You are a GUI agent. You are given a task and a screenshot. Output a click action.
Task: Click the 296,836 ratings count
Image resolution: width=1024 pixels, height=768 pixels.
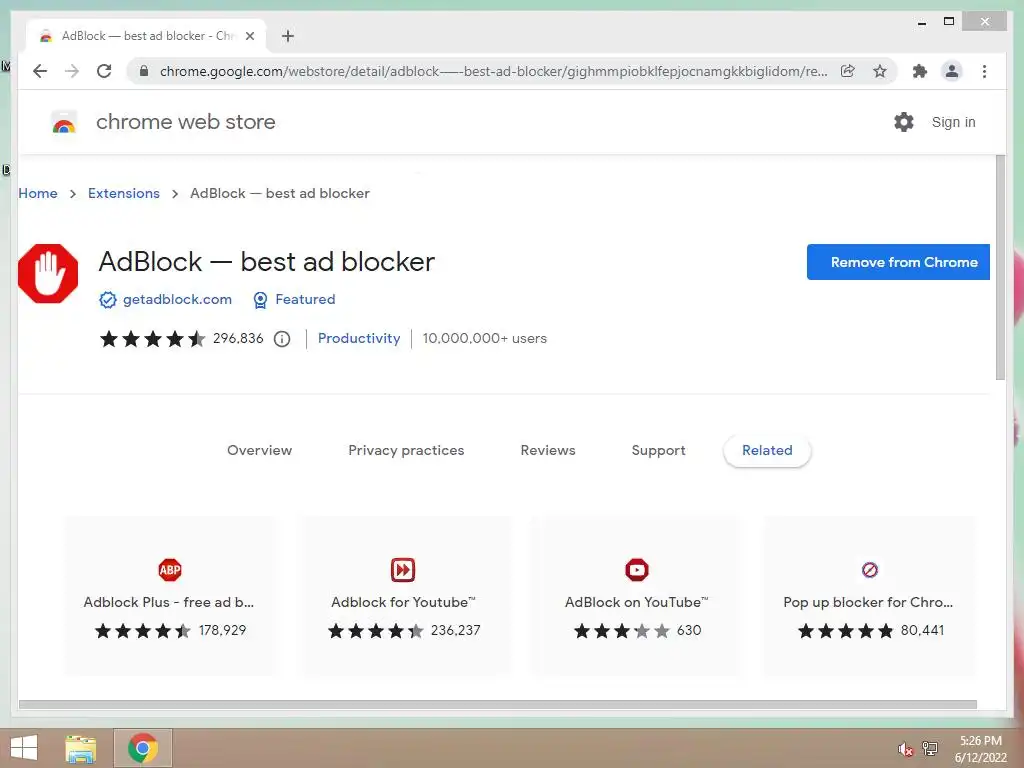[238, 338]
